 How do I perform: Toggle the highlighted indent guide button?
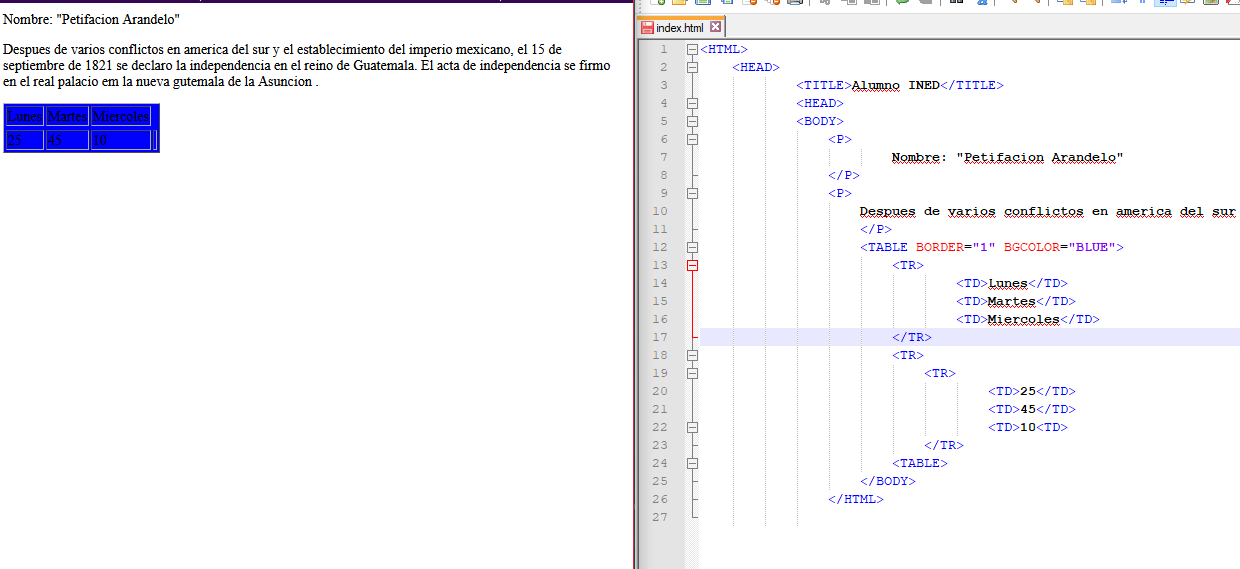coord(1164,3)
